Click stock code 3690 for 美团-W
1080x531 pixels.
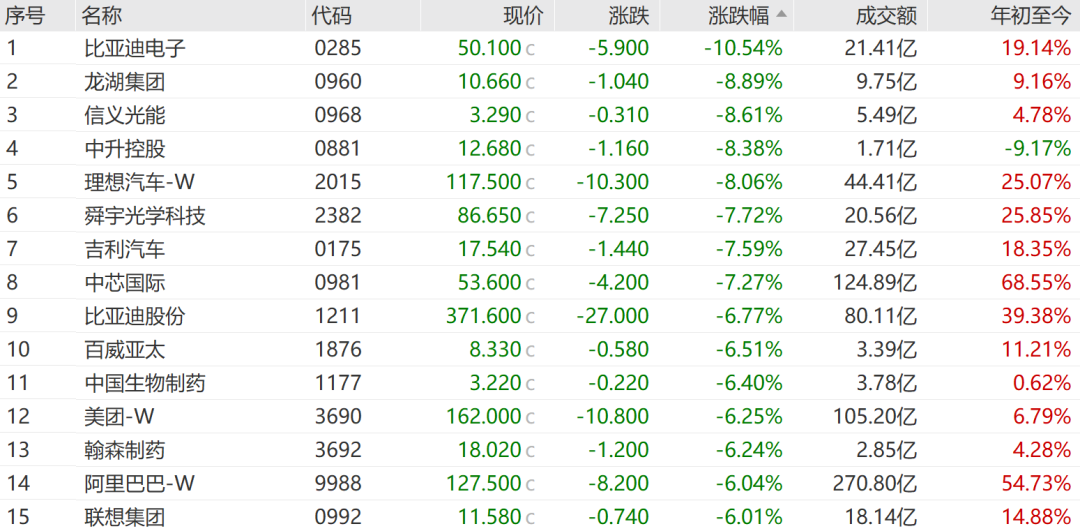pos(336,417)
